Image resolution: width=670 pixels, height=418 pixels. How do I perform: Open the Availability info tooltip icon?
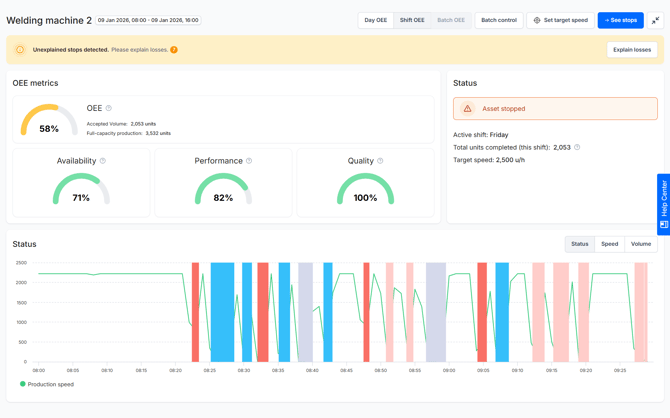tap(103, 161)
